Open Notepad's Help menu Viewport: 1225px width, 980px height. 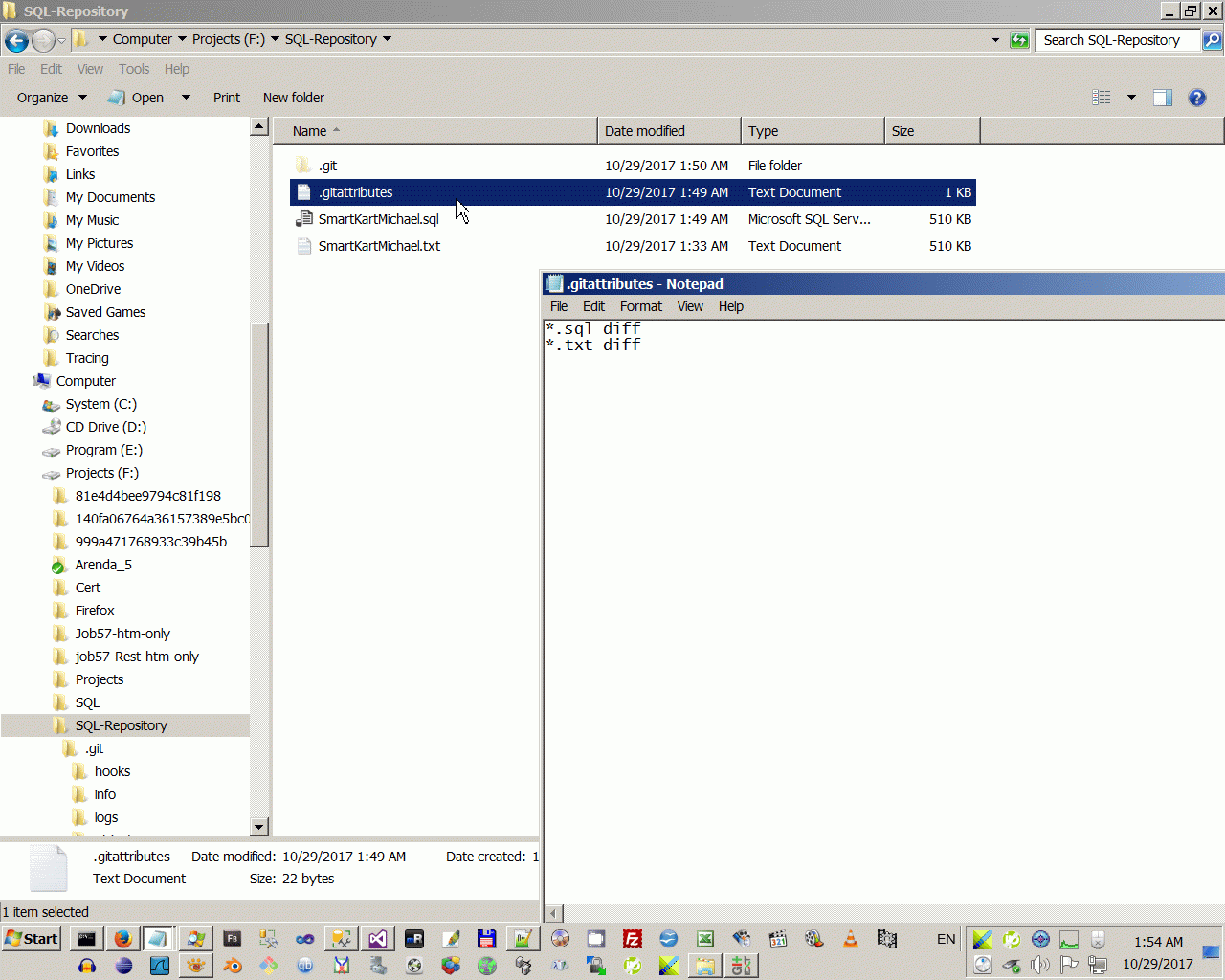[731, 306]
